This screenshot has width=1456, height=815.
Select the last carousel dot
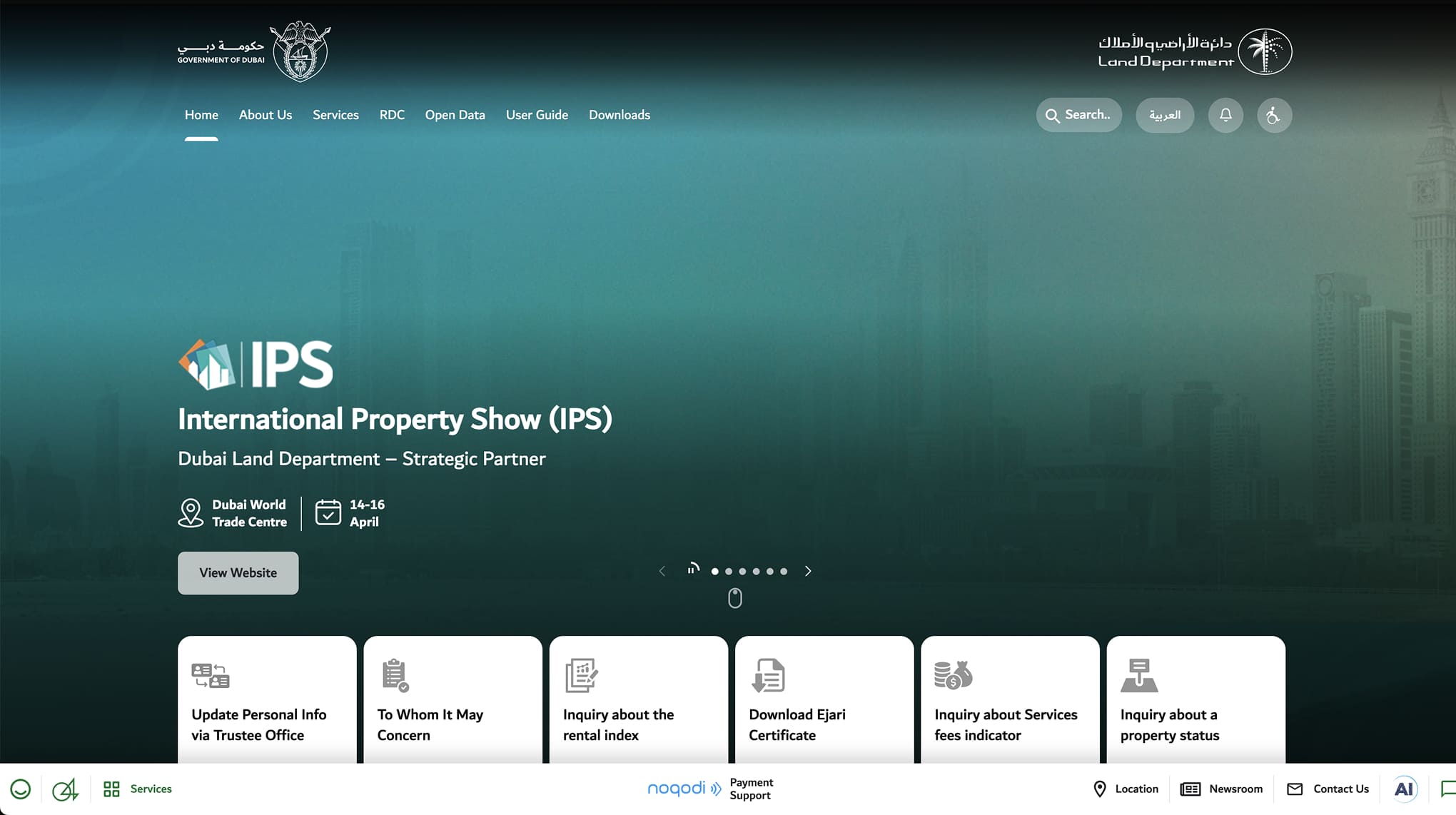784,571
